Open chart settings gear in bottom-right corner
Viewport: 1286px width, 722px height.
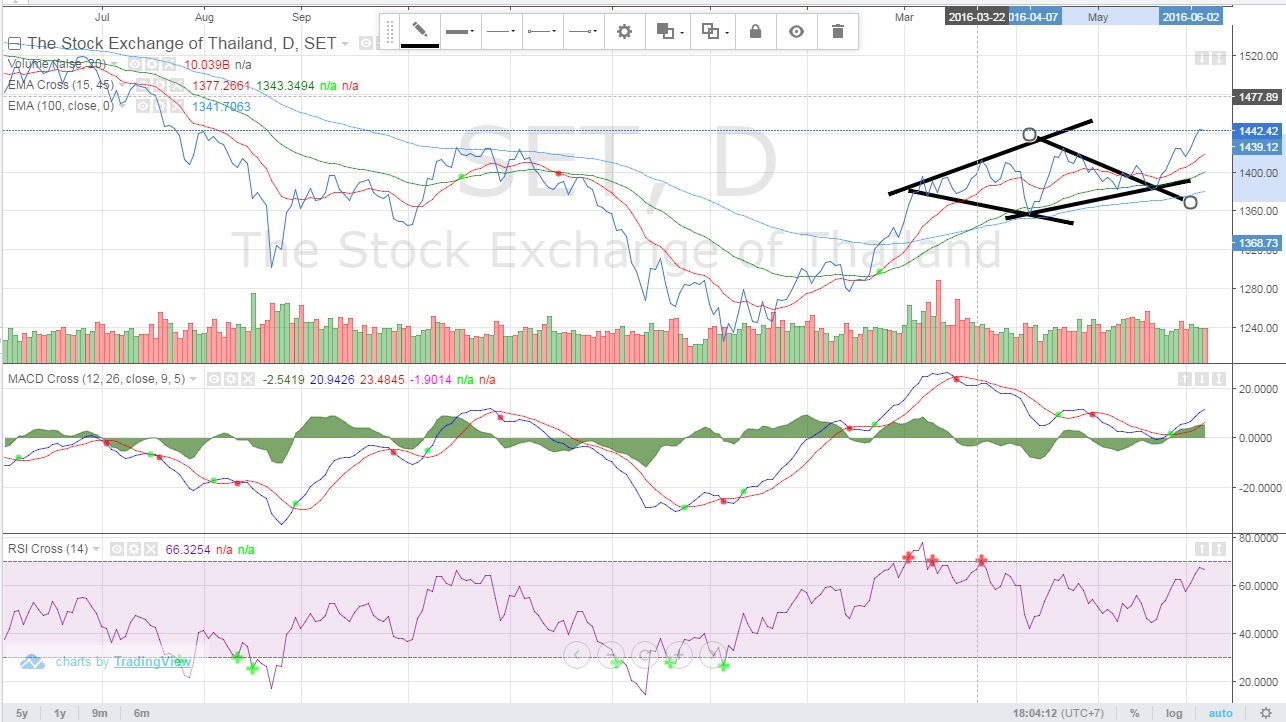pos(1265,713)
